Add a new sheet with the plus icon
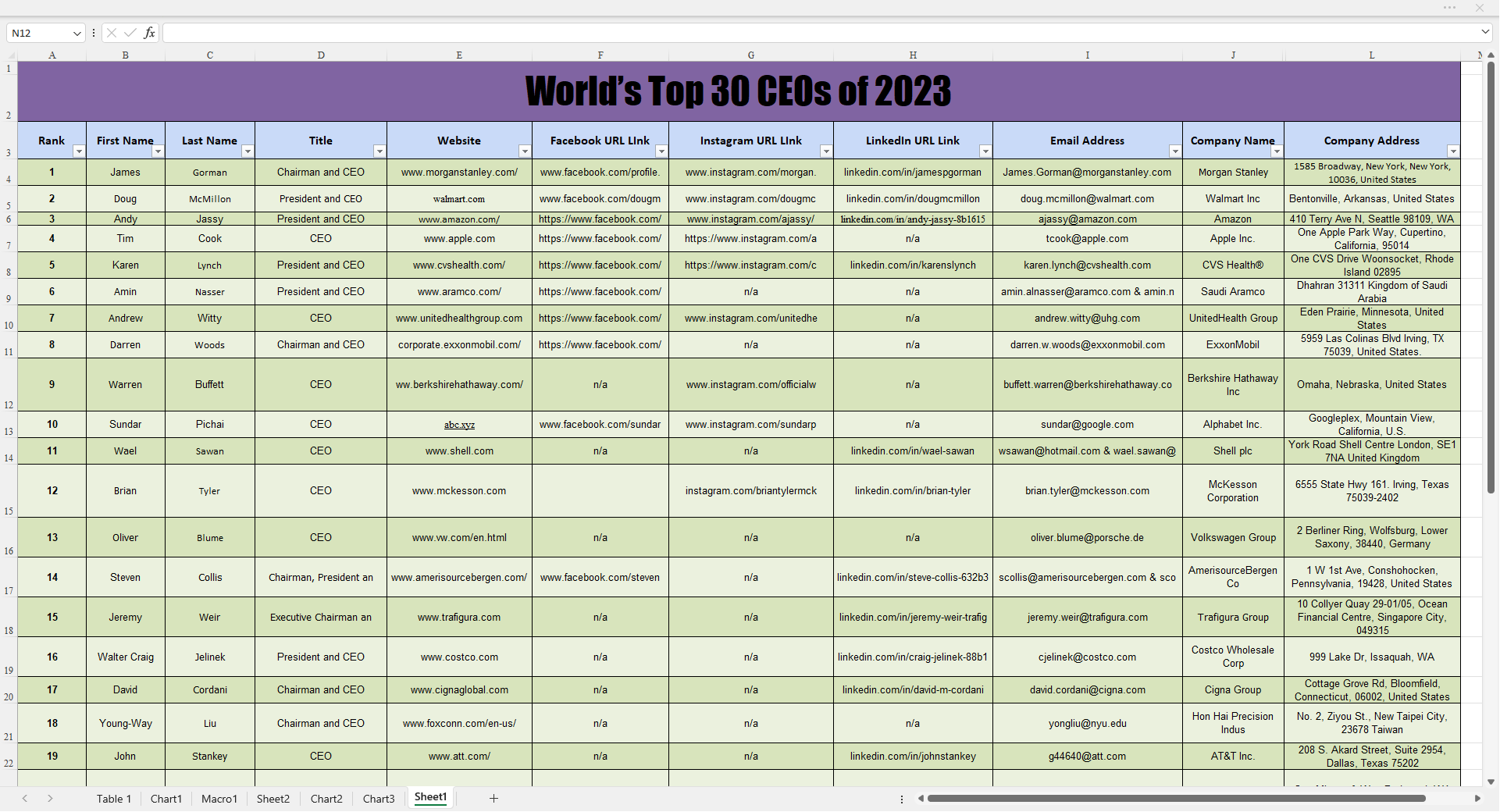 click(493, 798)
